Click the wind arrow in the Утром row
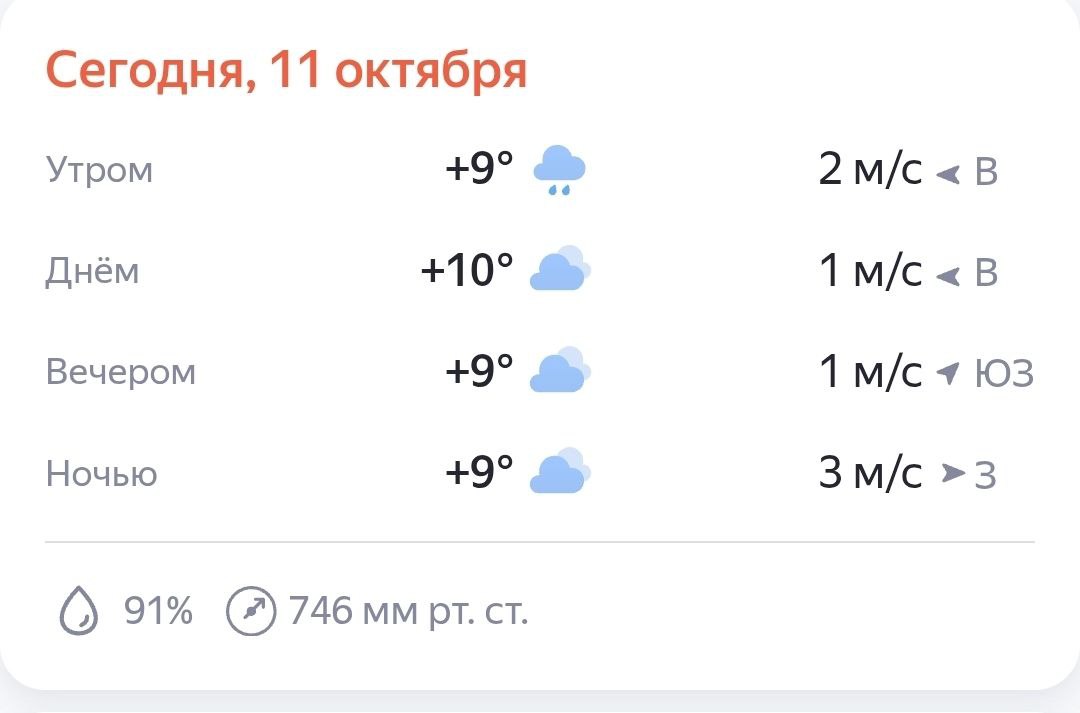1080x713 pixels. (x=947, y=174)
